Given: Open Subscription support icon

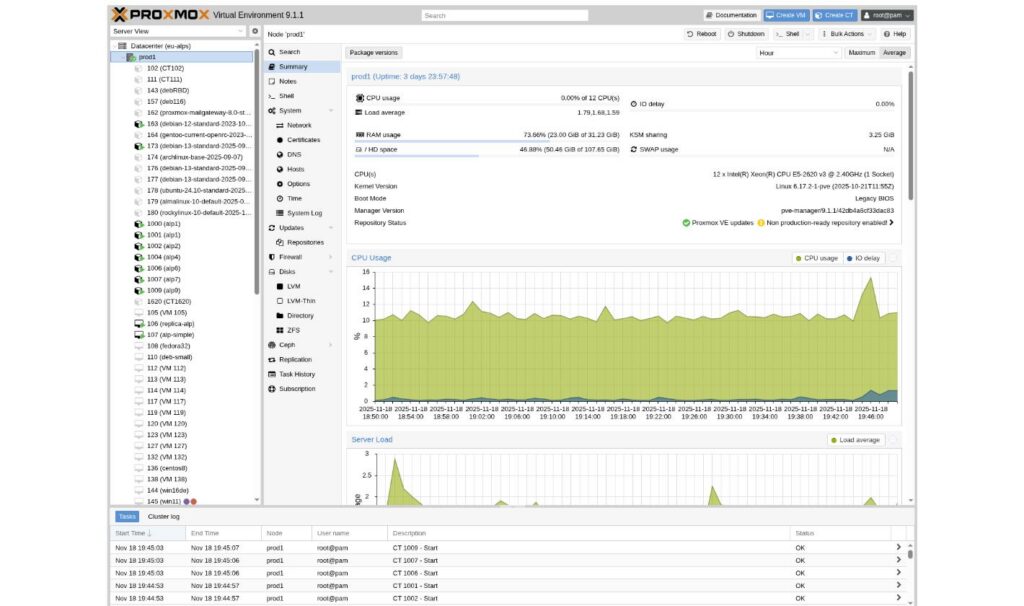Looking at the screenshot, I should pyautogui.click(x=272, y=389).
